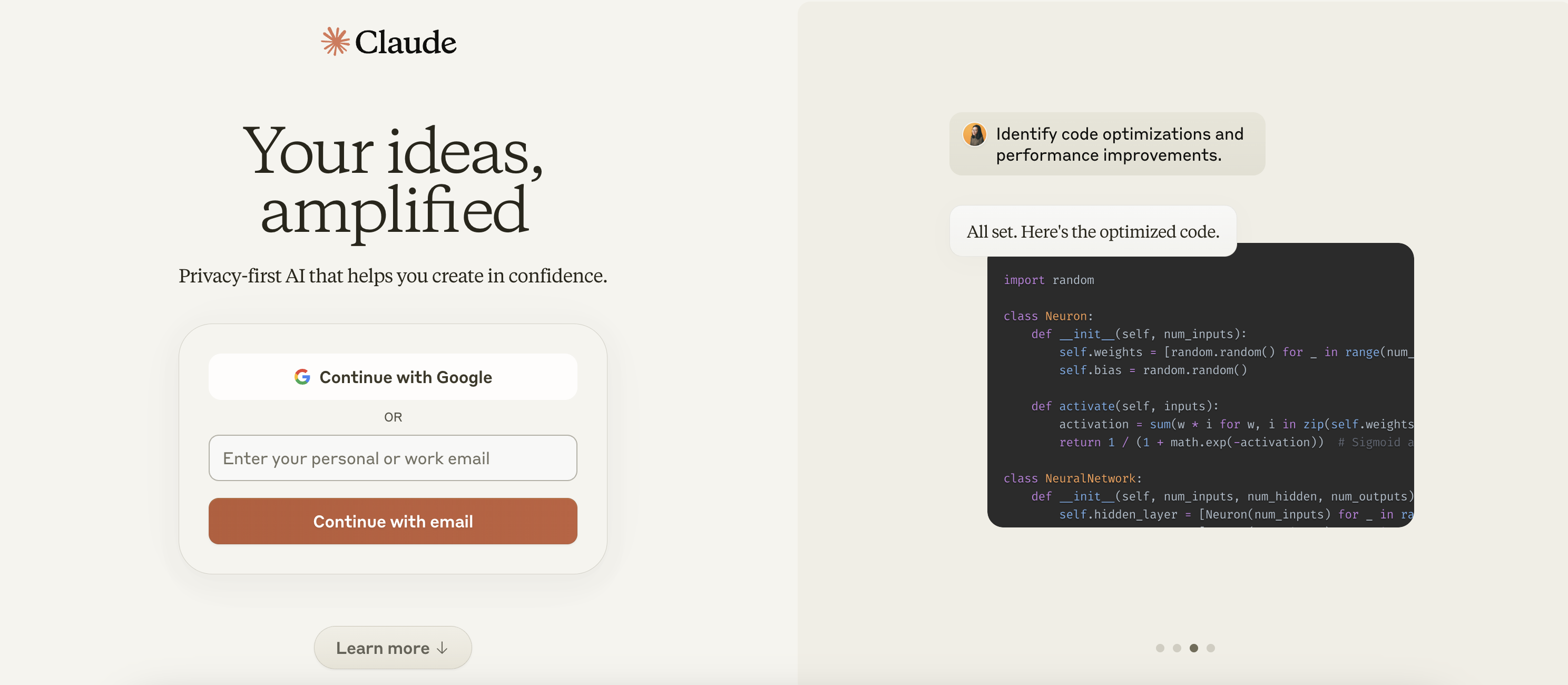Focus the personal or work email field
Image resolution: width=1568 pixels, height=685 pixels.
(393, 458)
